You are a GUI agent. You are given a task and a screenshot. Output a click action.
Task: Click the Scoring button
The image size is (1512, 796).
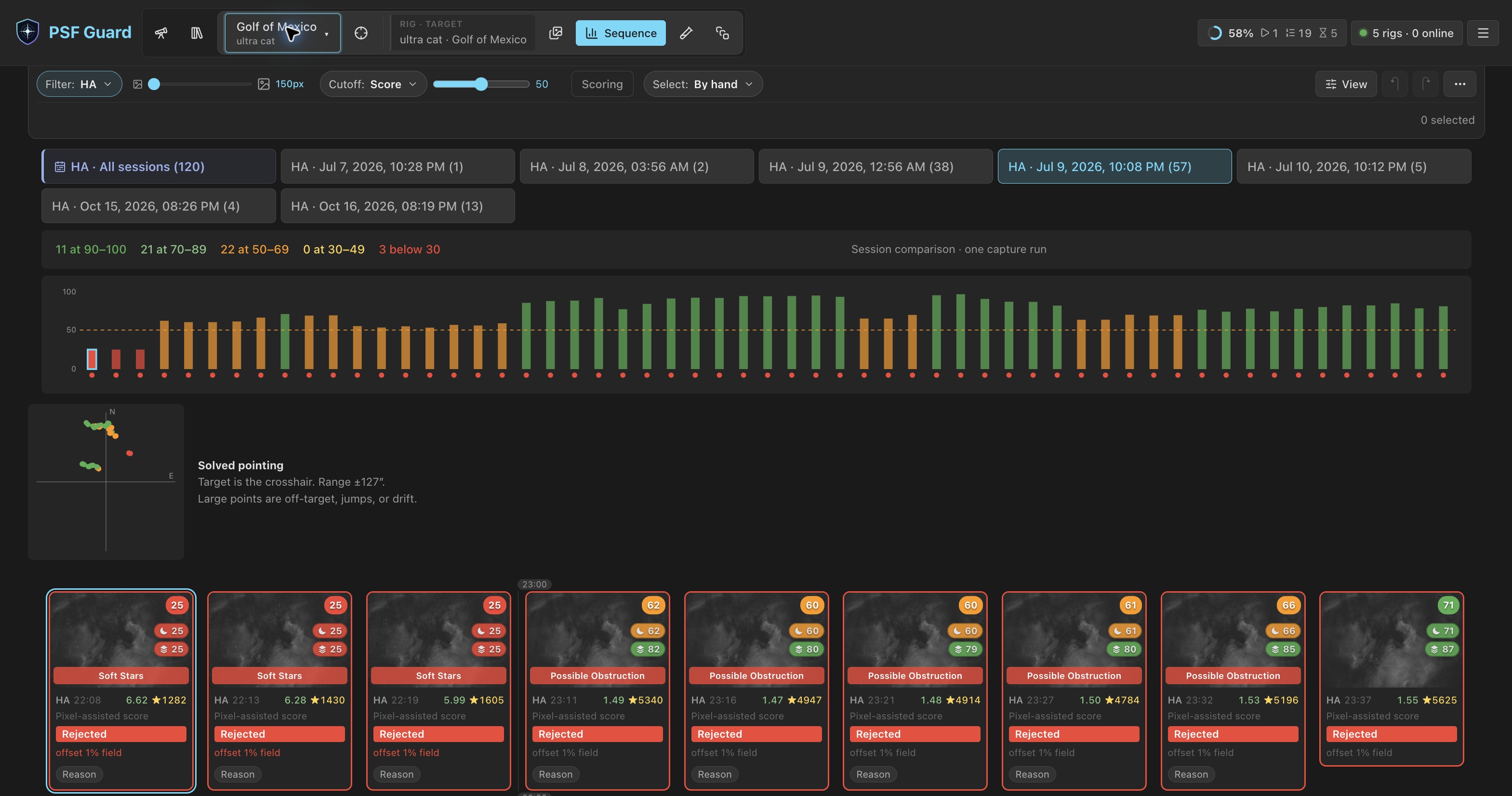[602, 84]
